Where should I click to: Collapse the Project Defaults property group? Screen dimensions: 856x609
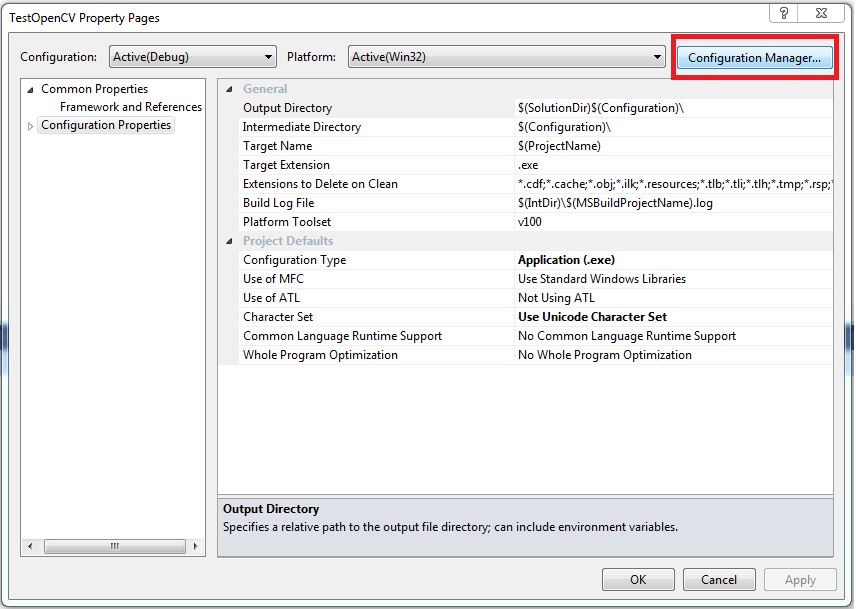point(229,241)
